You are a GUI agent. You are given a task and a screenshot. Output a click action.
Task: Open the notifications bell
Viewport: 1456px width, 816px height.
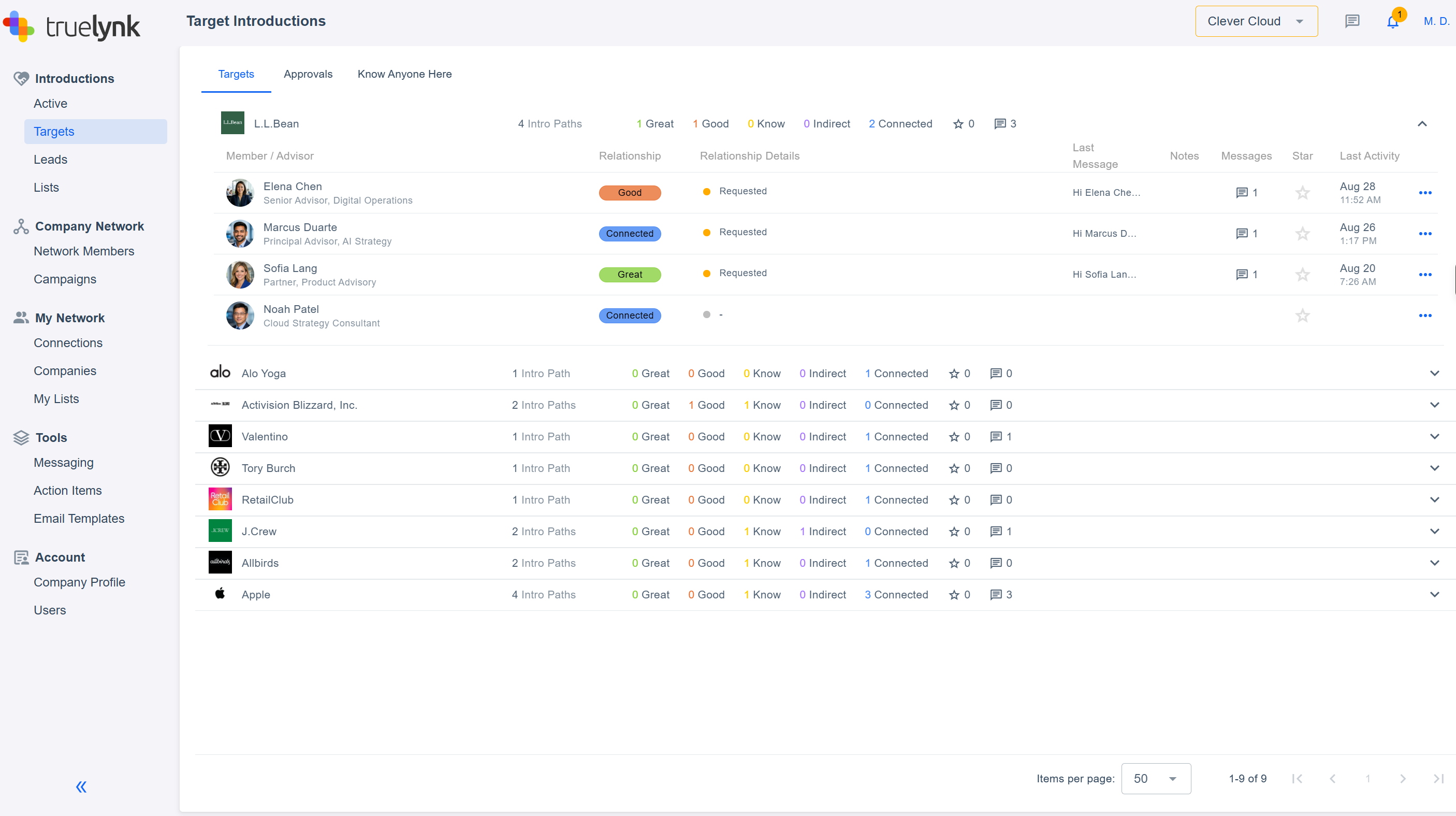pyautogui.click(x=1393, y=21)
